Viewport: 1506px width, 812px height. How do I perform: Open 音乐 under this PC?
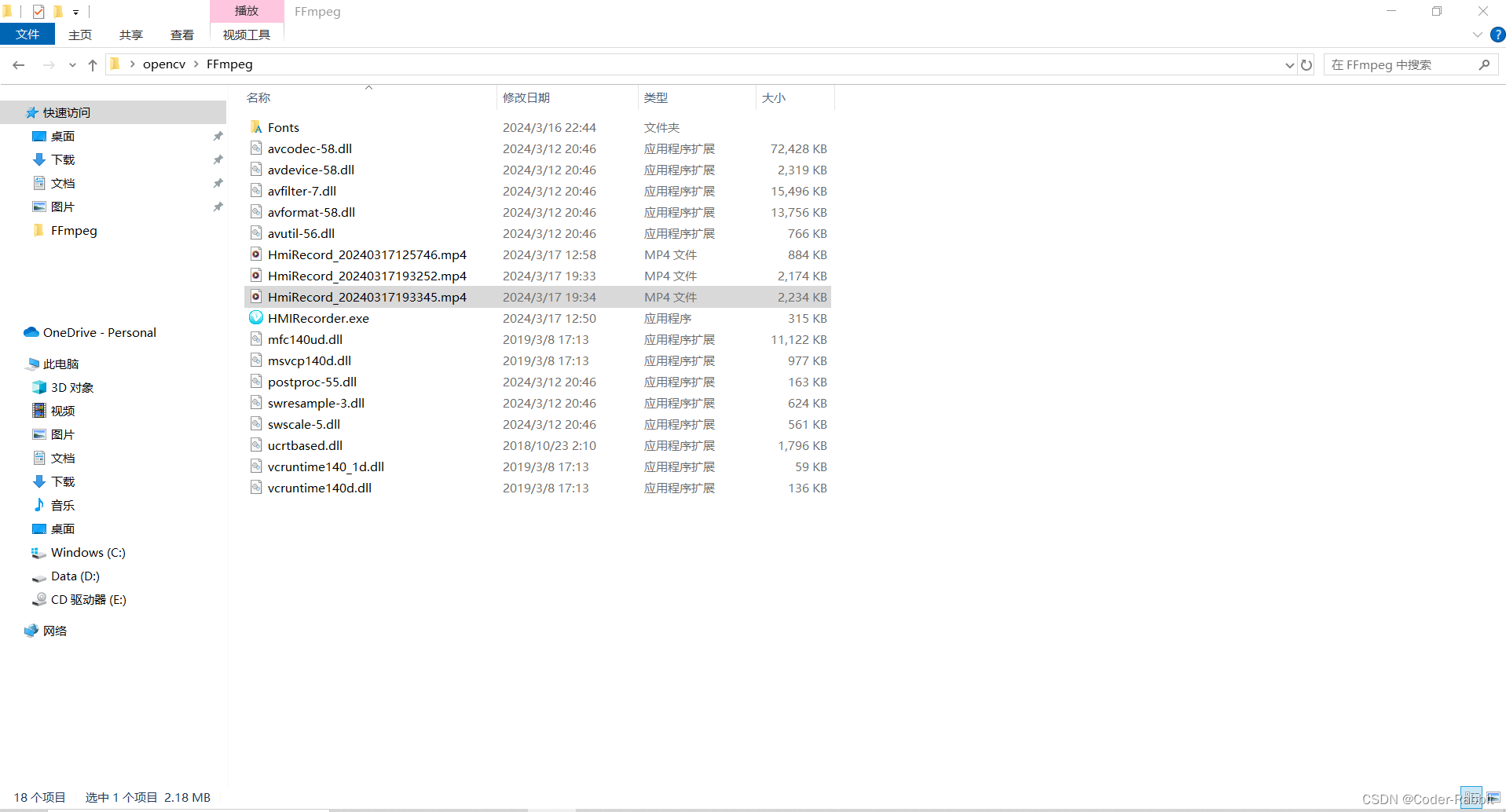63,506
